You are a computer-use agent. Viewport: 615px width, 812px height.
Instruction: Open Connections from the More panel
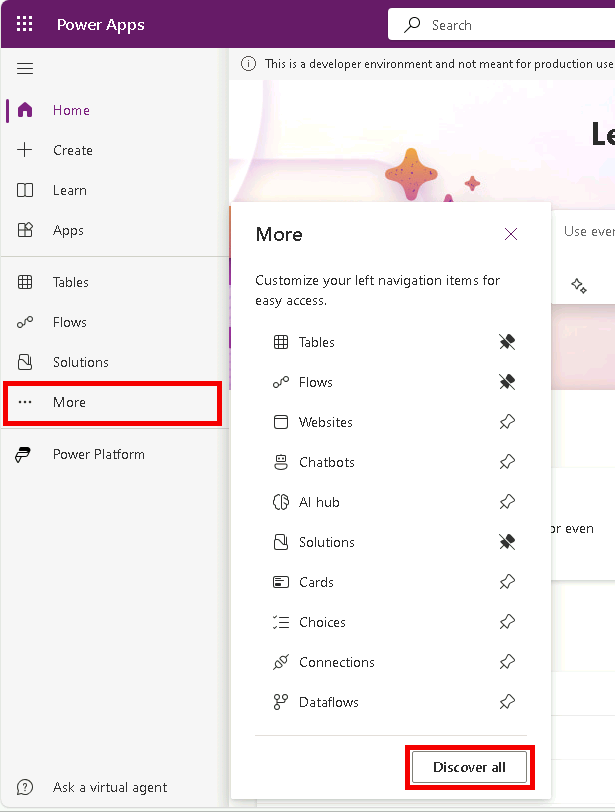336,662
